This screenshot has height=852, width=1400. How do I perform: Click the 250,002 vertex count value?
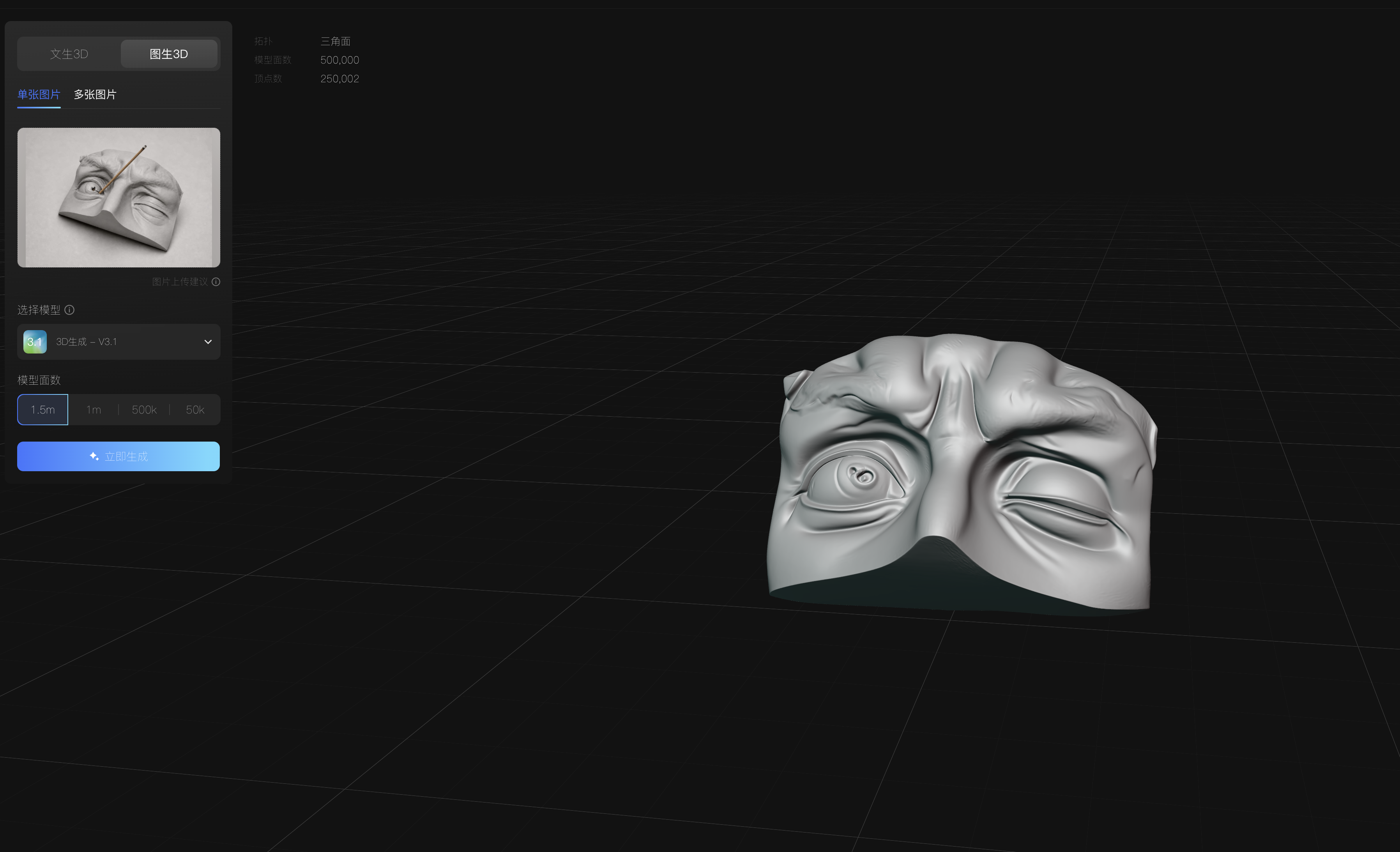pos(340,78)
